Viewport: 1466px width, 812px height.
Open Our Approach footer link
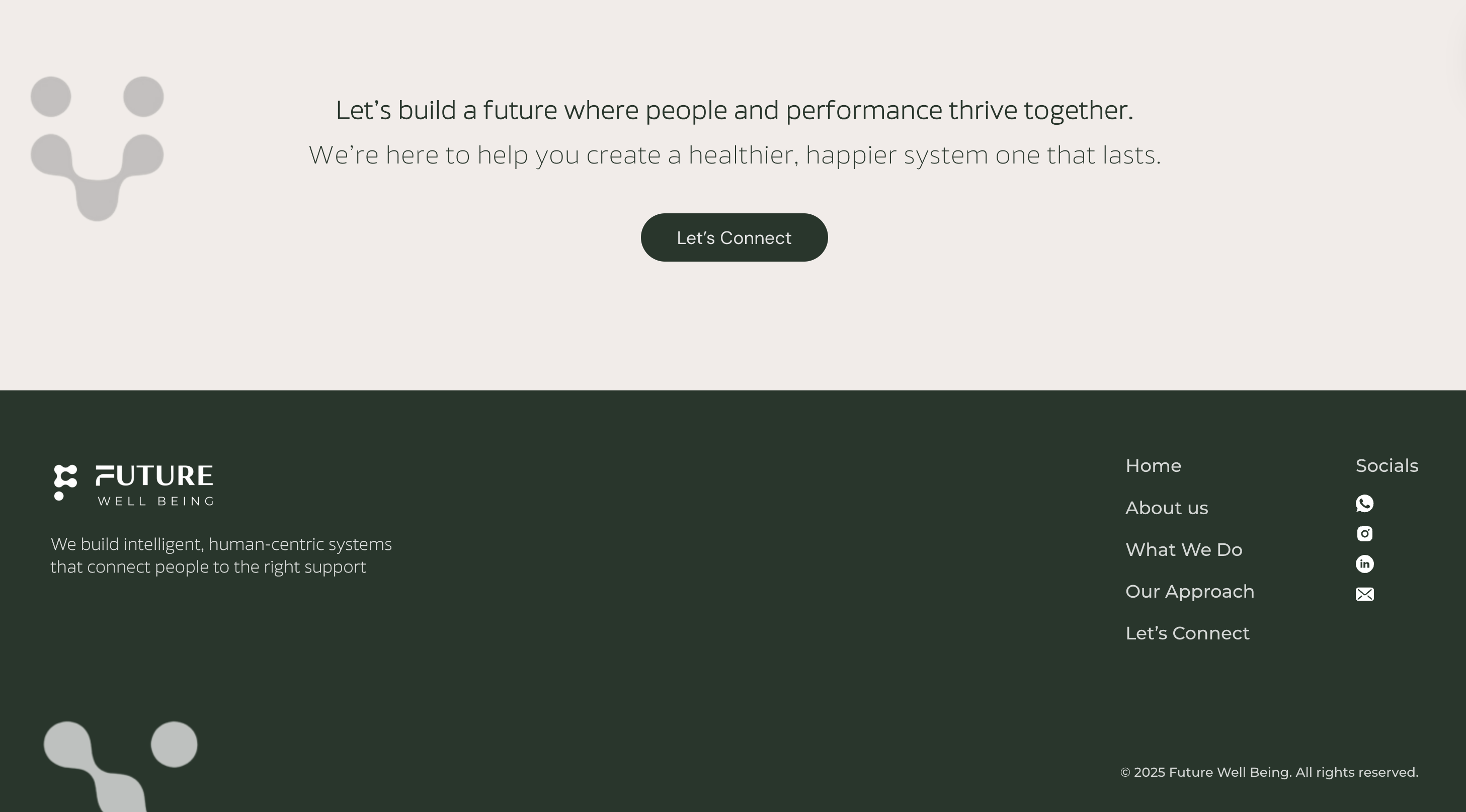coord(1189,591)
